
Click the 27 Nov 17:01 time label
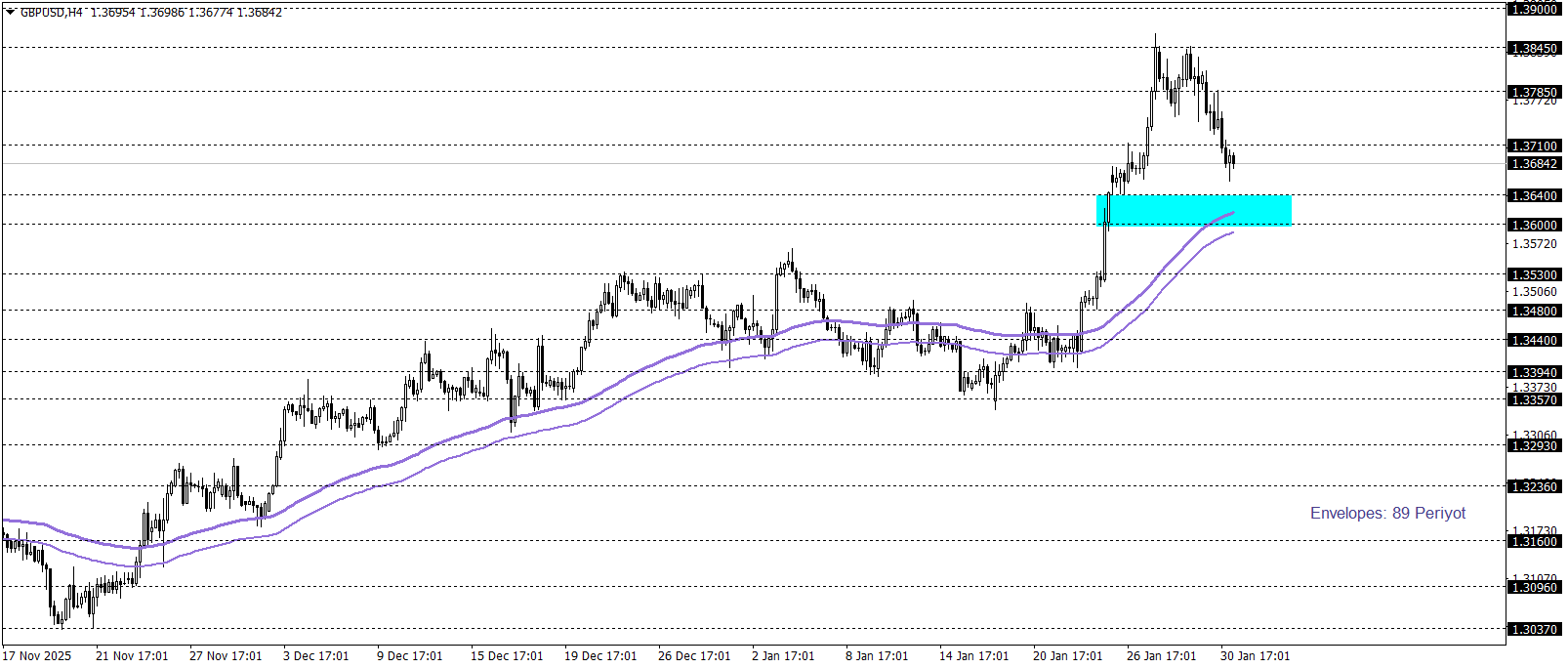click(x=226, y=655)
